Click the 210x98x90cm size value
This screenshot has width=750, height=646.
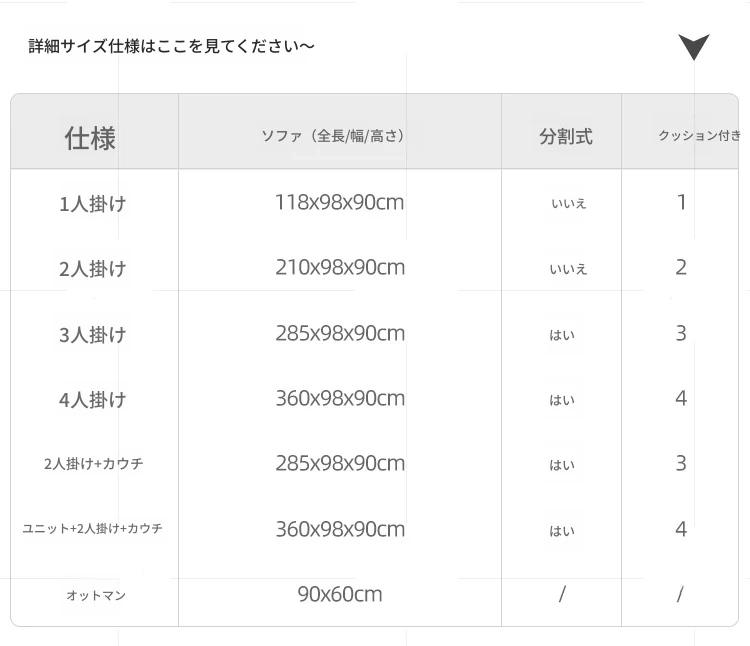(340, 267)
